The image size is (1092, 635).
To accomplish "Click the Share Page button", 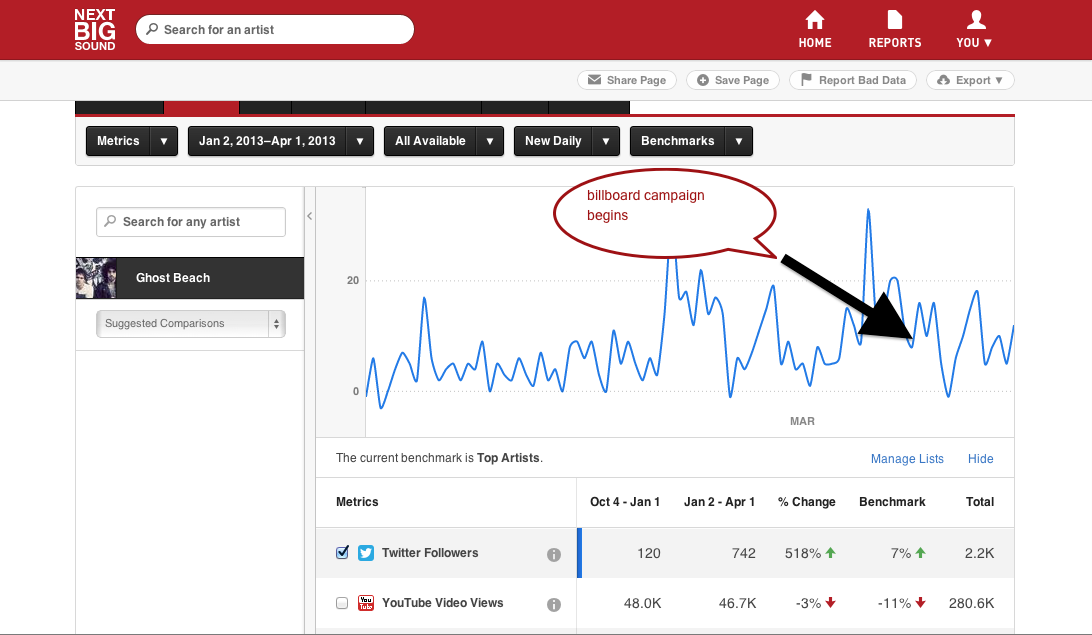I will (x=627, y=80).
